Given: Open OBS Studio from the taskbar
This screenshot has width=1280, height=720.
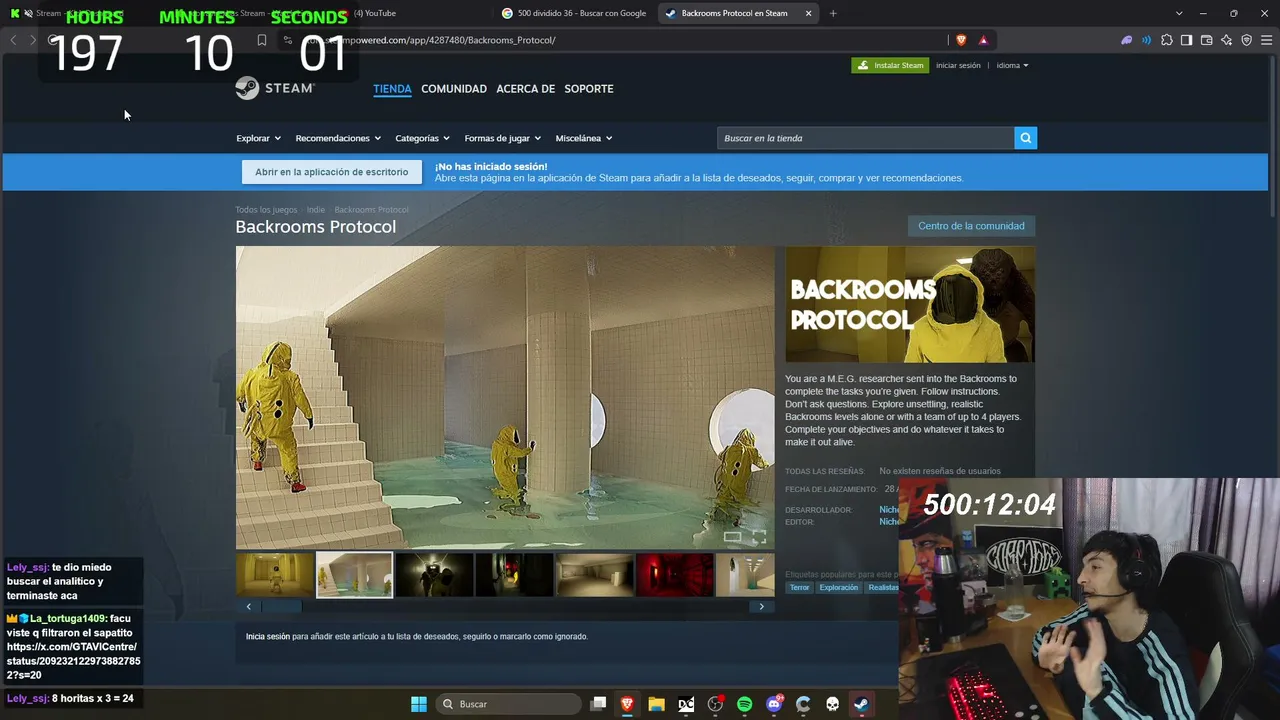Looking at the screenshot, I should click(715, 704).
